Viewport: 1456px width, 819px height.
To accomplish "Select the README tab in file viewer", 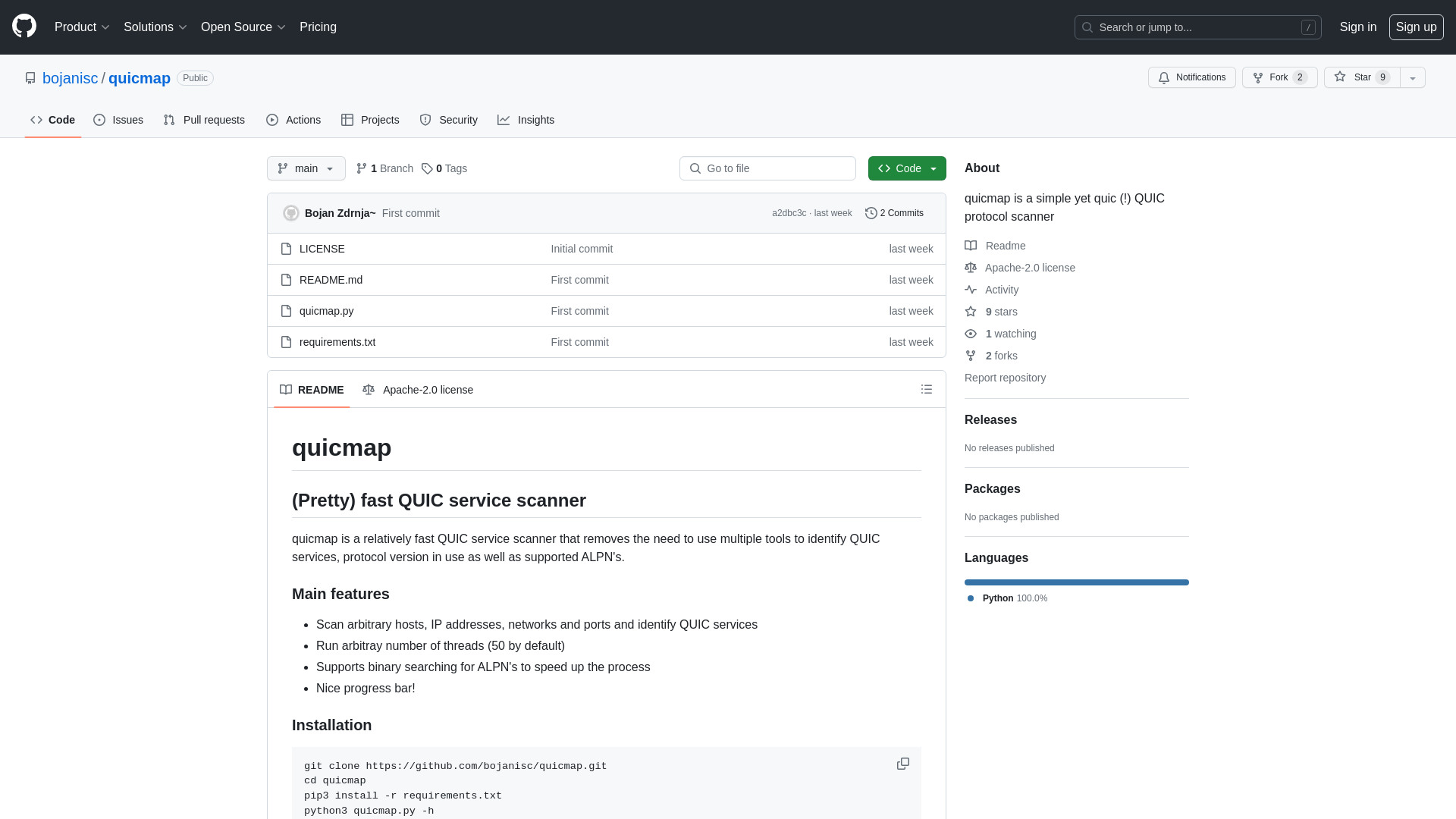I will [x=312, y=390].
